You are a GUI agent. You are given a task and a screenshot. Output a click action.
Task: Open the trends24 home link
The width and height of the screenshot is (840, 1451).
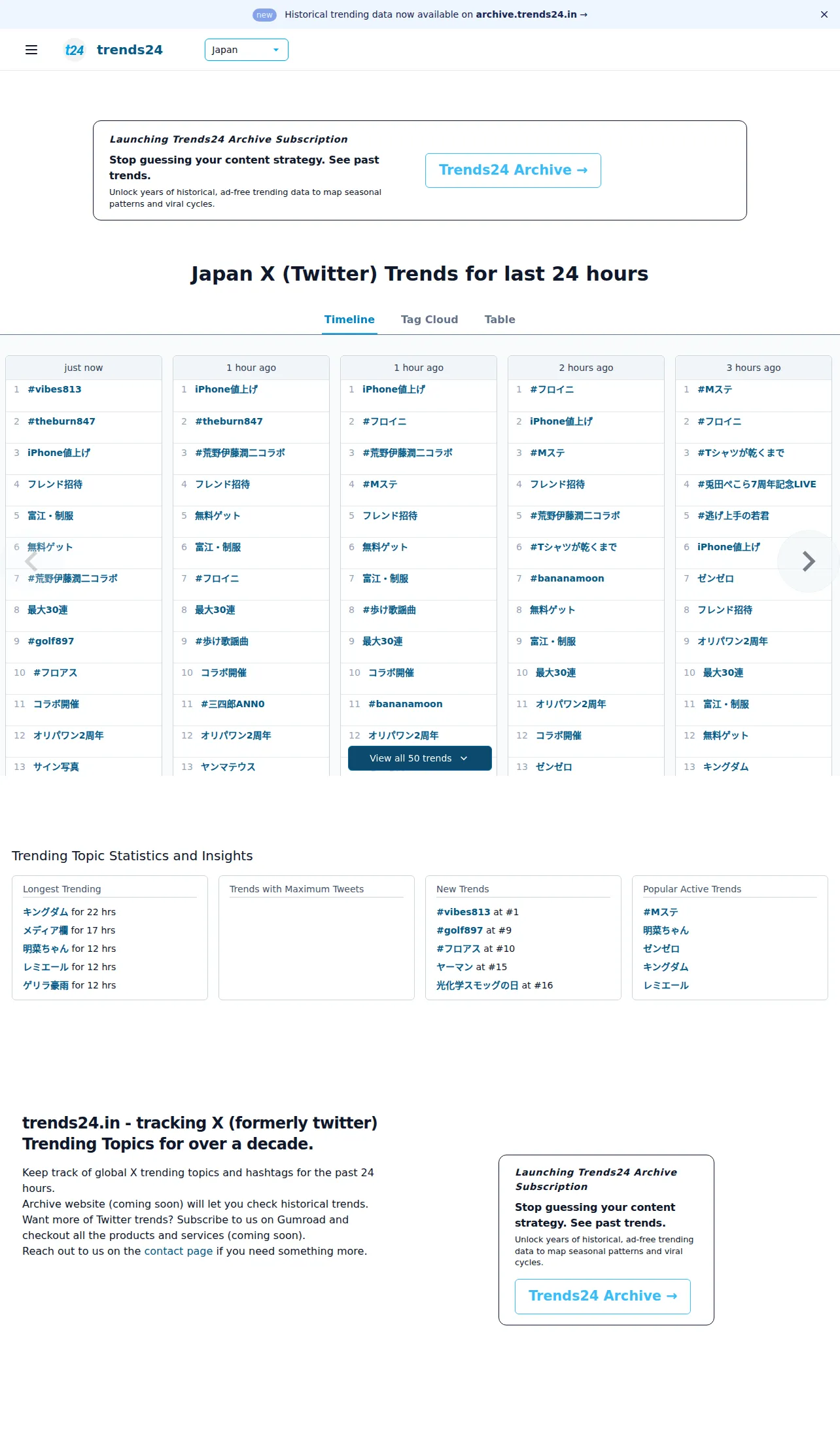tap(130, 50)
